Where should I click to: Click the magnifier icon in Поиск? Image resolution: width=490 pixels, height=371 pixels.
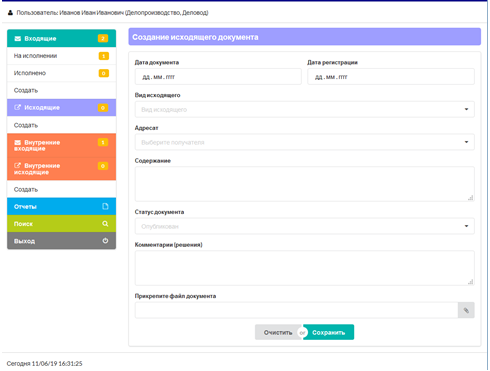coord(105,224)
